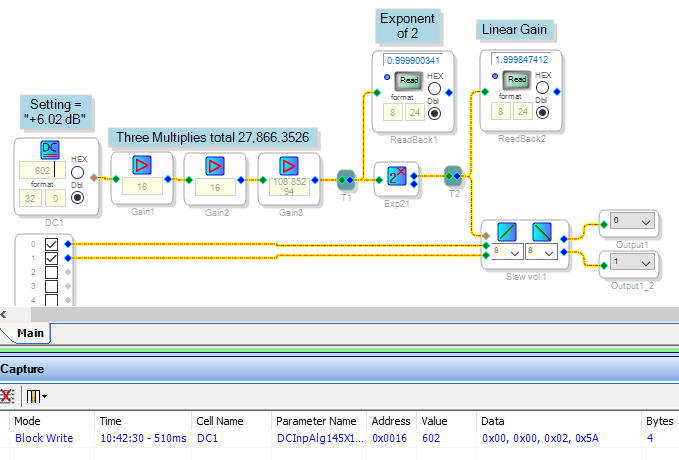The image size is (679, 460).
Task: Click the Read button in ReadBack1
Action: point(408,80)
